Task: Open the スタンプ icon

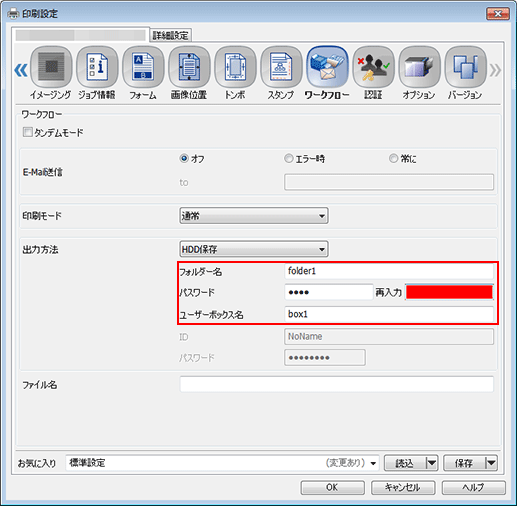Action: point(281,67)
